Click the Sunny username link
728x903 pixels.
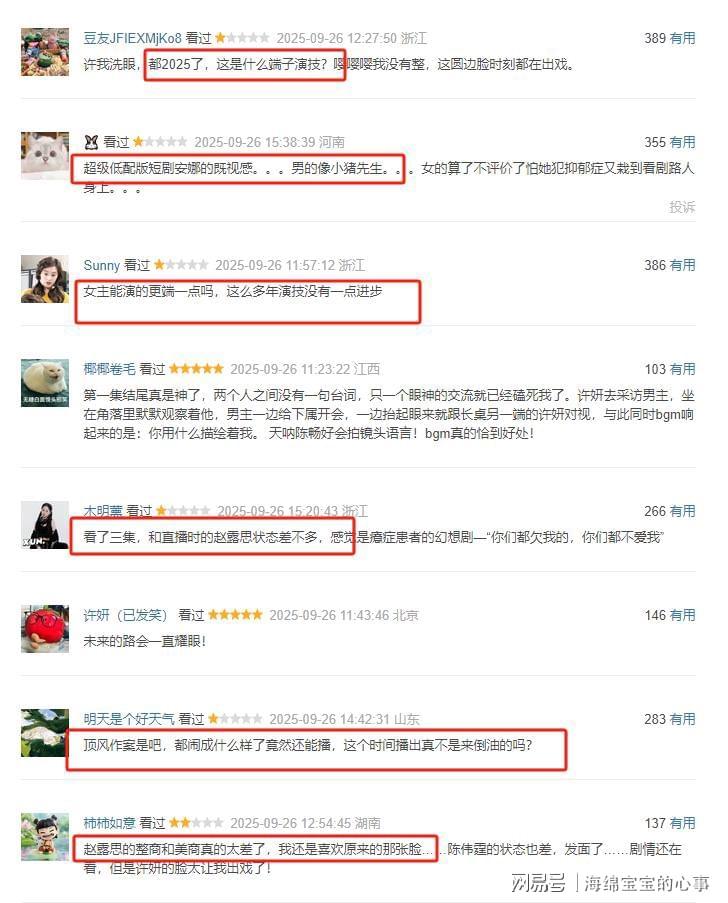[x=101, y=265]
